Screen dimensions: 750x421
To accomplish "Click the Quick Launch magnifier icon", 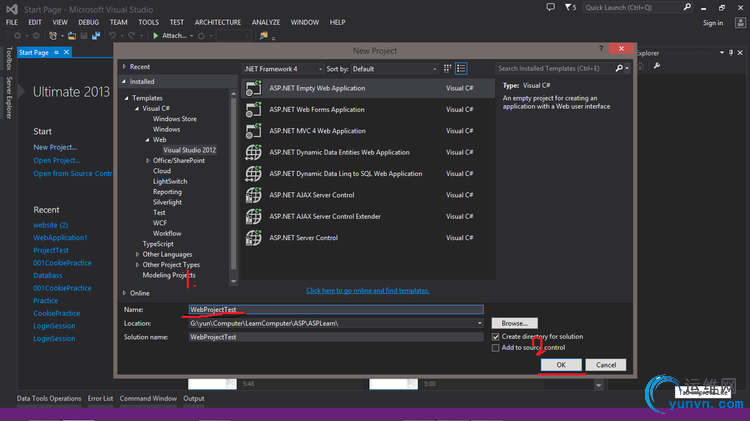I will pos(687,7).
